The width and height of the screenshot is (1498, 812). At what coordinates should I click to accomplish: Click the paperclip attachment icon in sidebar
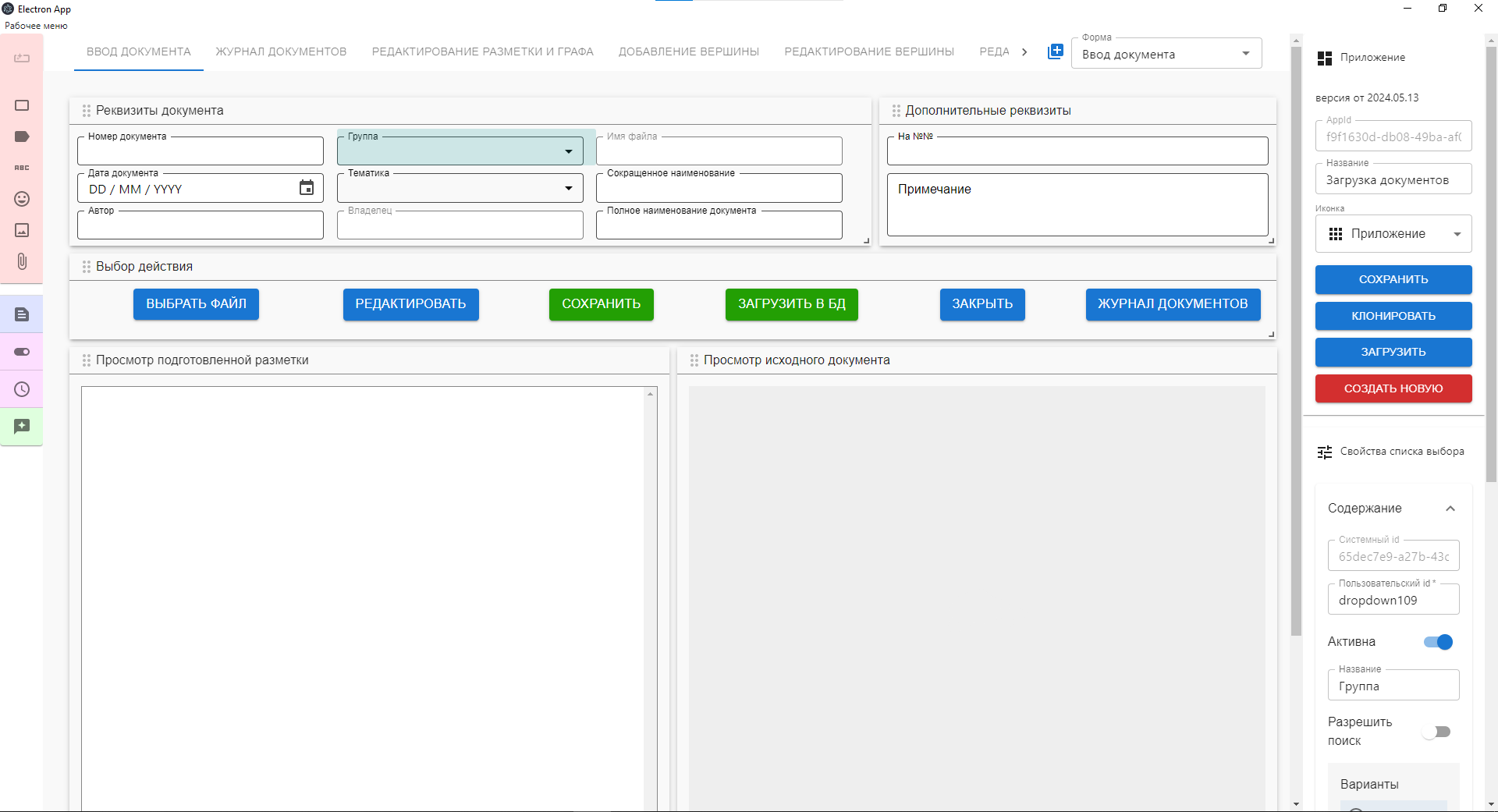coord(22,261)
